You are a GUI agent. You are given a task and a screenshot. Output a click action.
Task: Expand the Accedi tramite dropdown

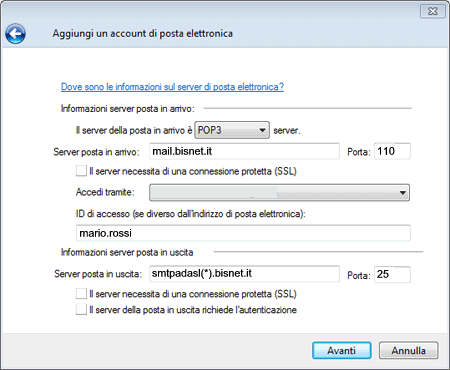pyautogui.click(x=279, y=193)
